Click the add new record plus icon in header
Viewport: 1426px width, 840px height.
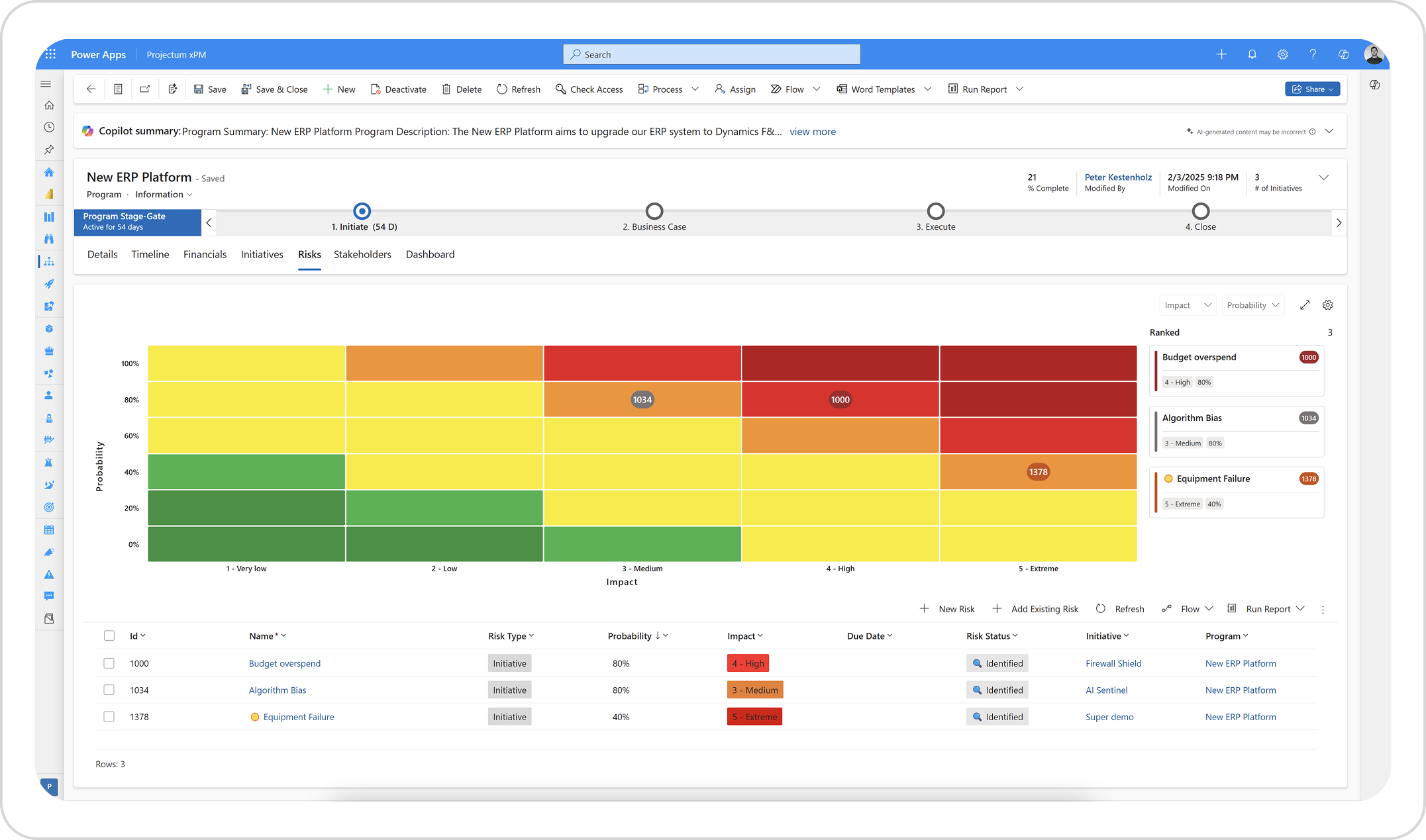pyautogui.click(x=1221, y=54)
